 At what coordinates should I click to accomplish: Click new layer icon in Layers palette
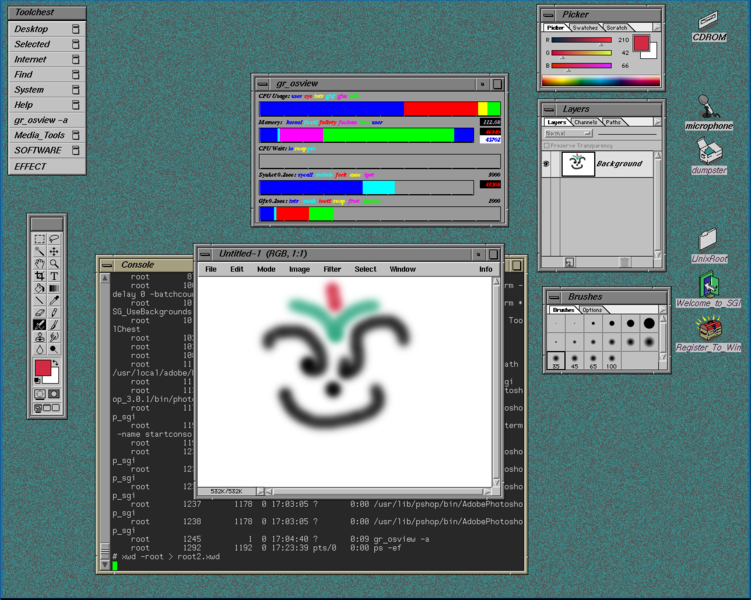[x=569, y=262]
